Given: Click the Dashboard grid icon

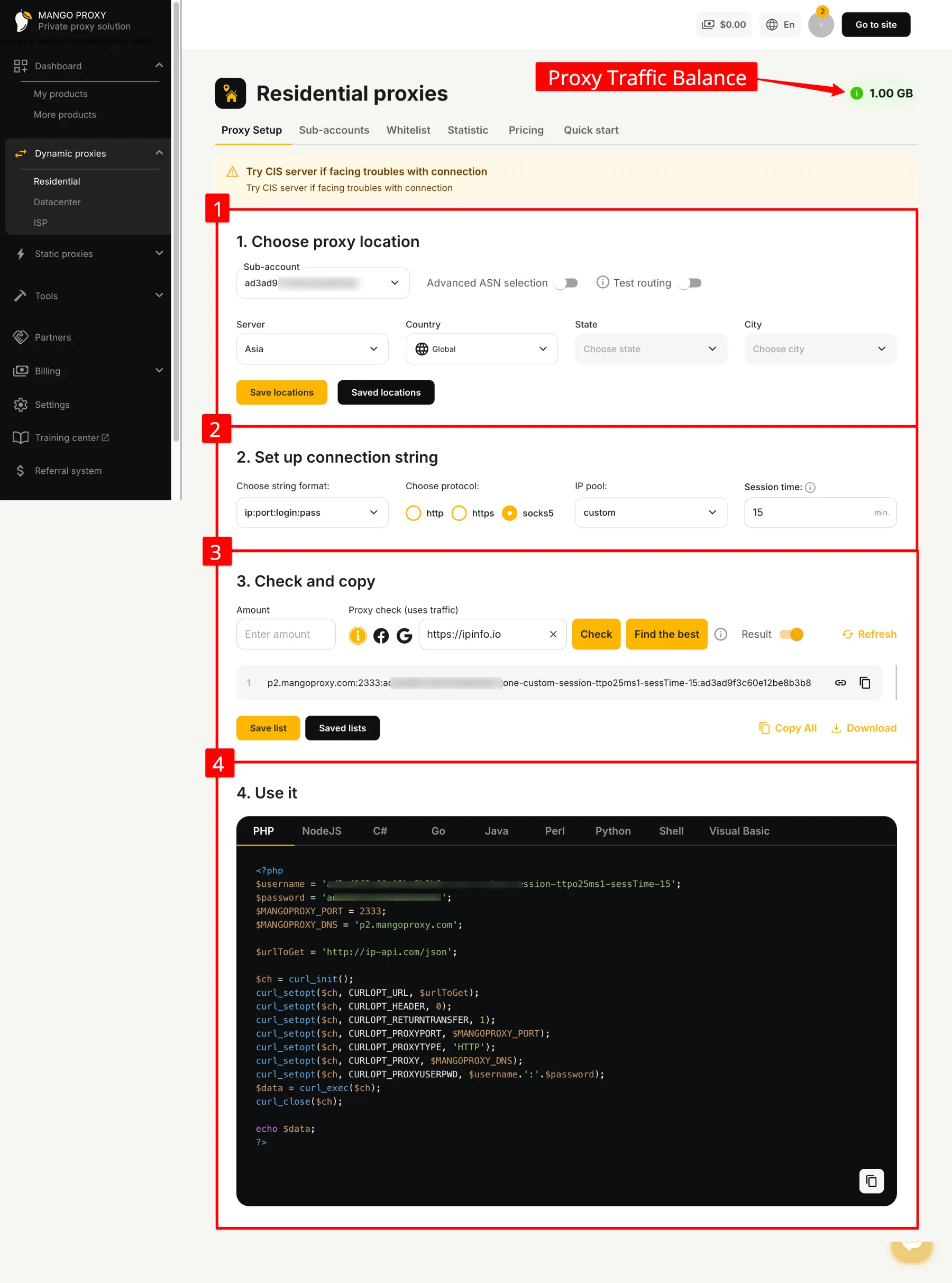Looking at the screenshot, I should point(21,66).
